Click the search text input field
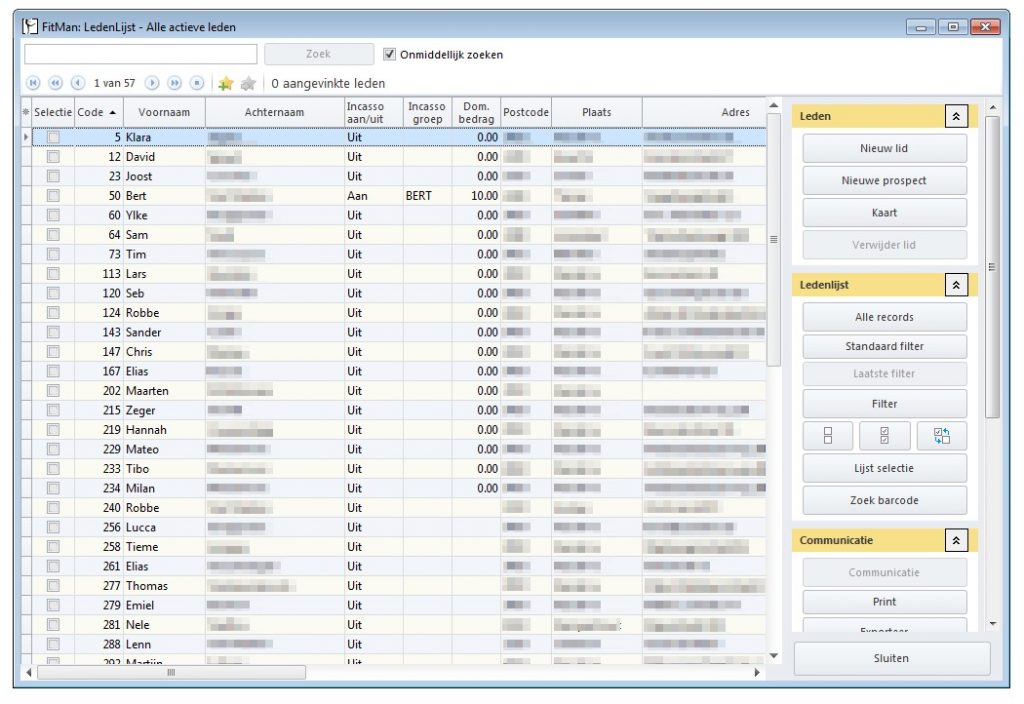 pos(141,55)
